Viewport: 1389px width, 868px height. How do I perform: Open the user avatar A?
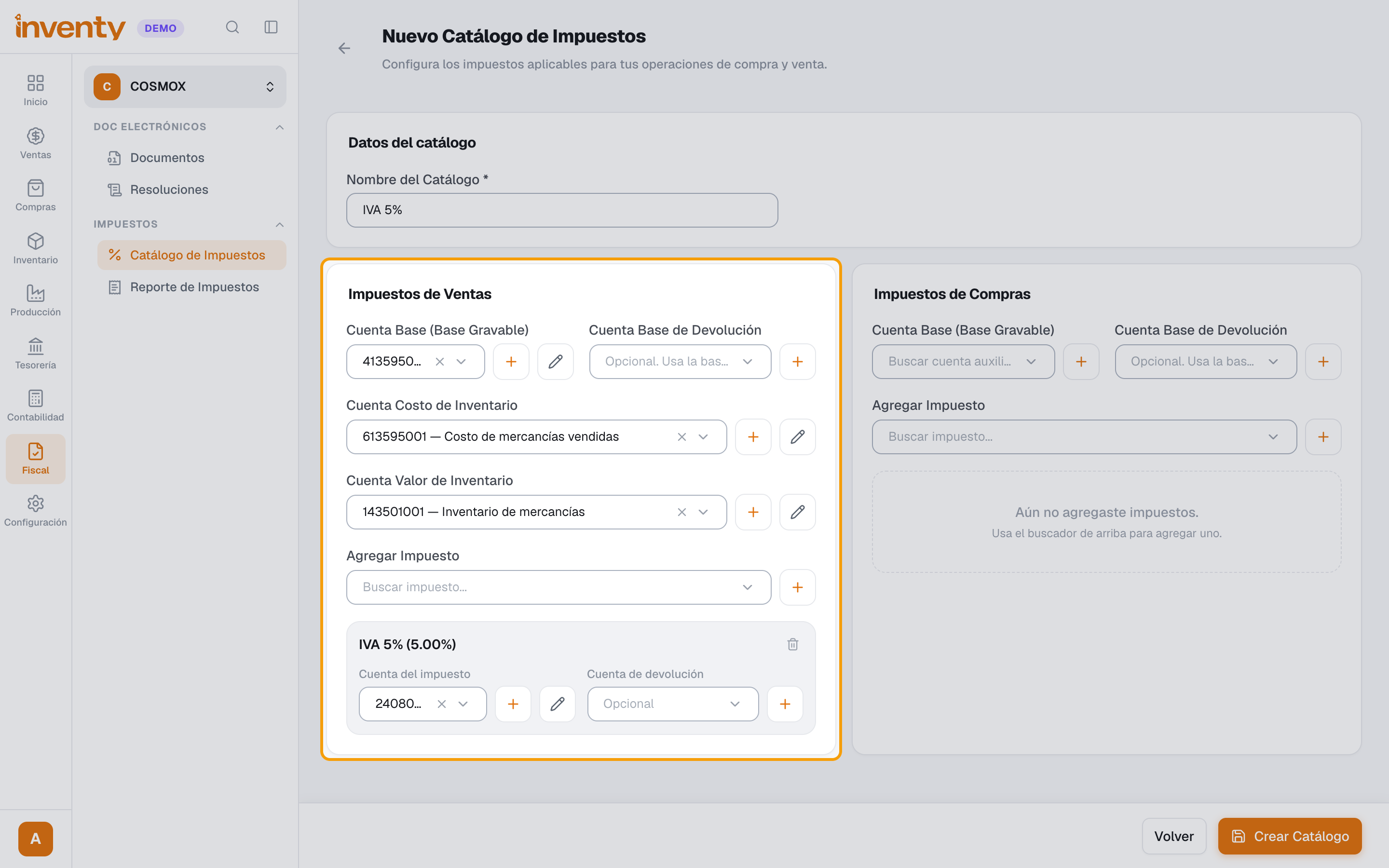click(x=36, y=839)
